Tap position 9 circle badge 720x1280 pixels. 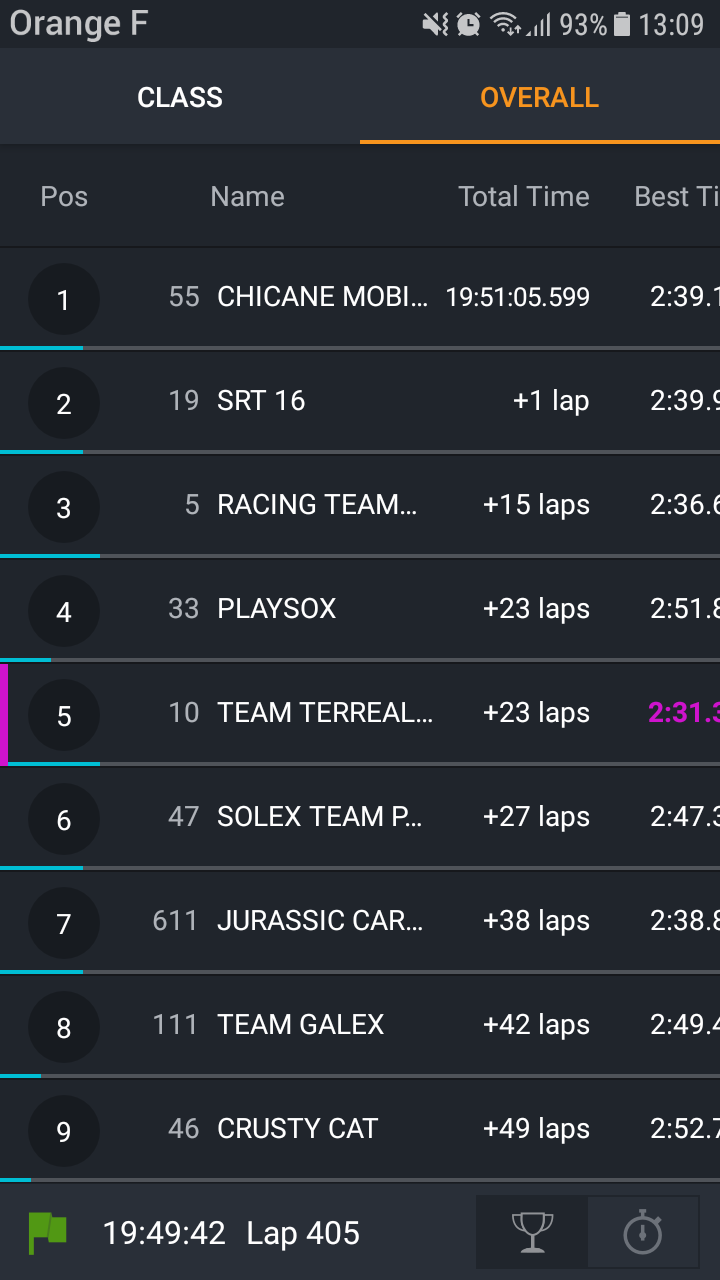[64, 1131]
